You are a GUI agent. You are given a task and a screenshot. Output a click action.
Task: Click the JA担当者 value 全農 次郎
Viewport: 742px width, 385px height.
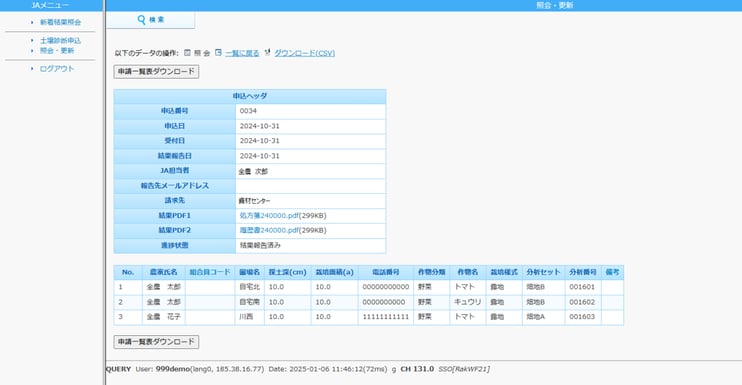253,171
